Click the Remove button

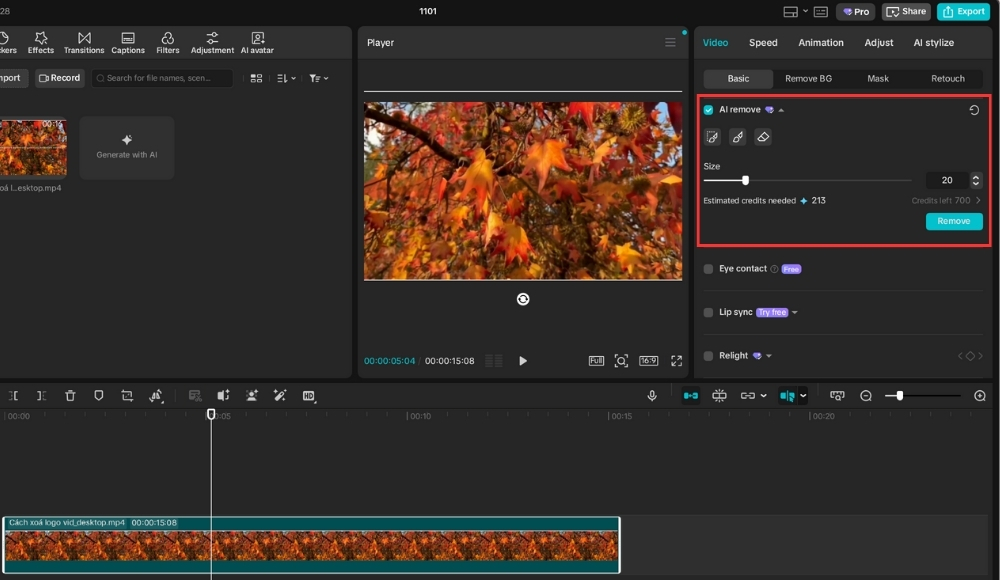click(953, 221)
